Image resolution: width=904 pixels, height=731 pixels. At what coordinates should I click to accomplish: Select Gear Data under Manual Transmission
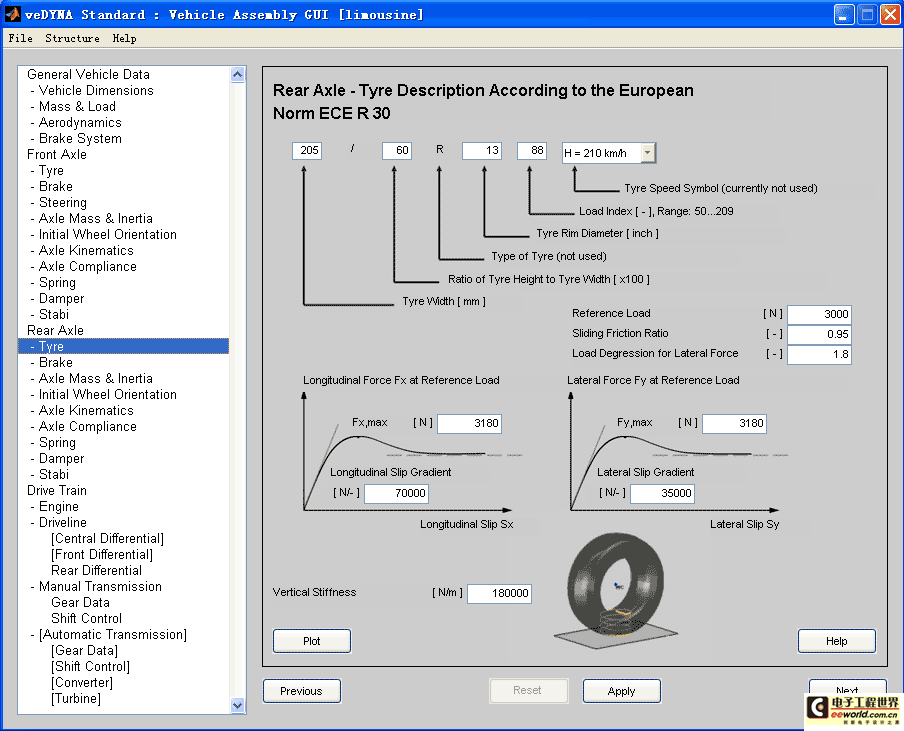pos(80,602)
